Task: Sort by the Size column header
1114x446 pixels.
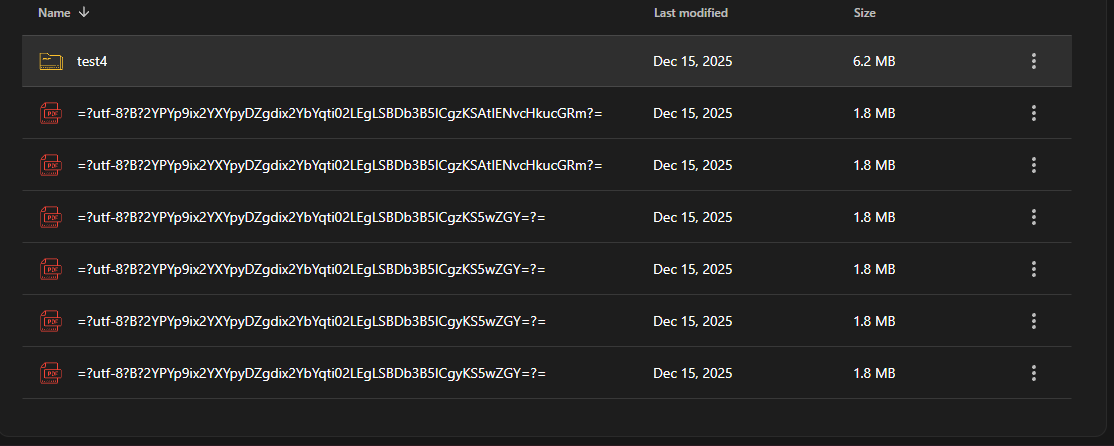Action: click(x=865, y=13)
